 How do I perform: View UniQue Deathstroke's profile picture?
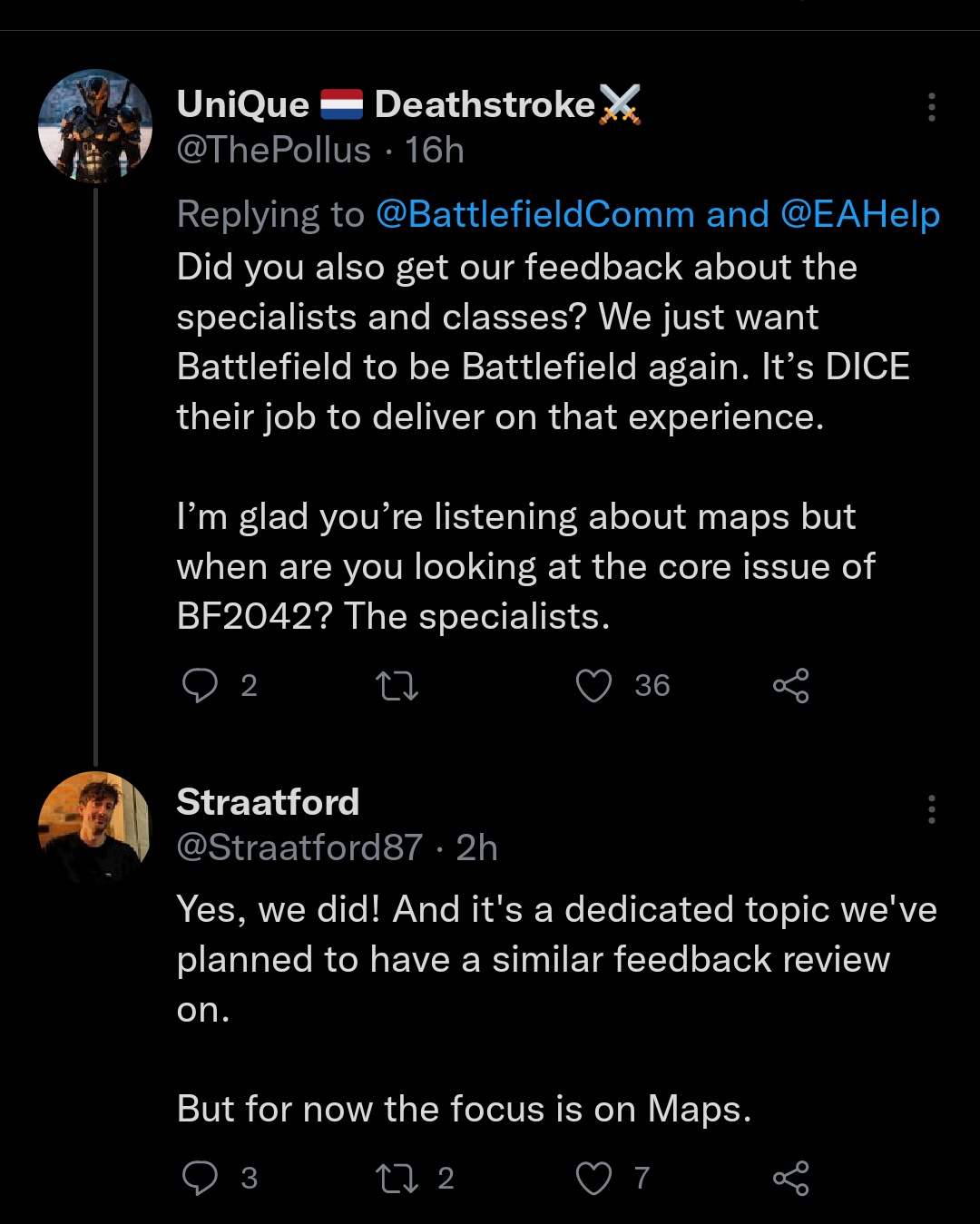click(95, 126)
